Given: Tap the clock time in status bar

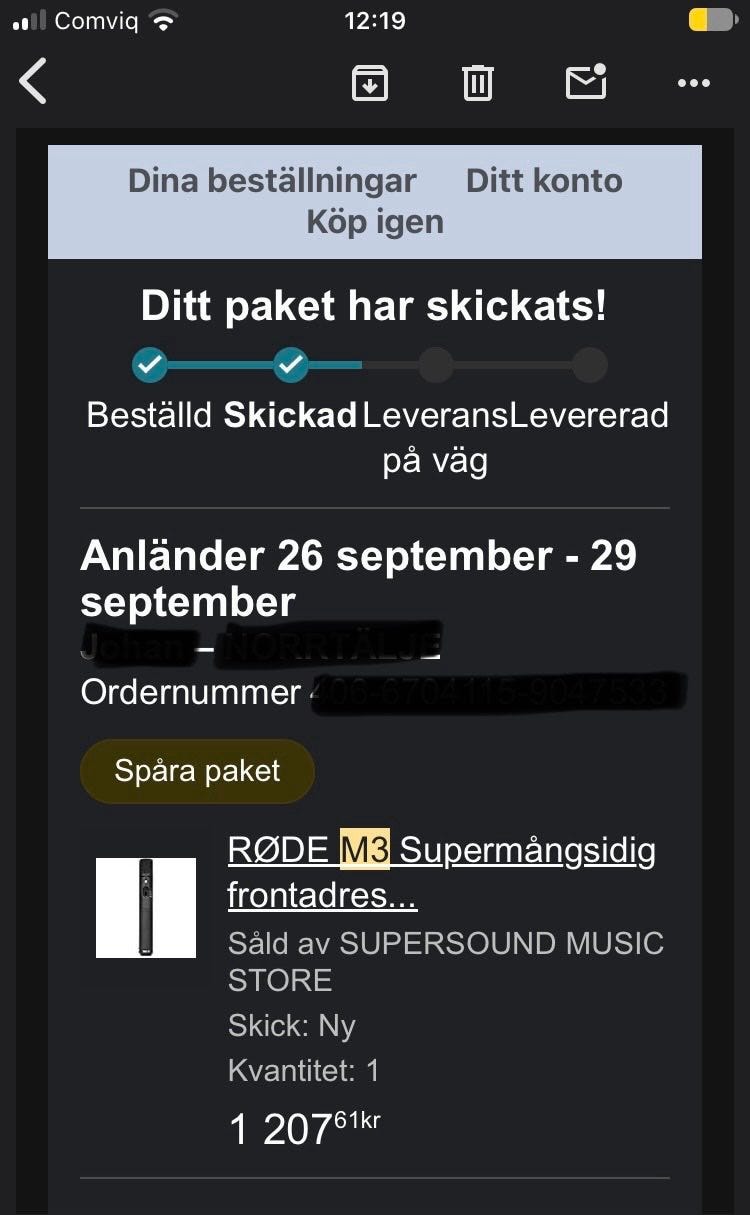Looking at the screenshot, I should point(375,20).
